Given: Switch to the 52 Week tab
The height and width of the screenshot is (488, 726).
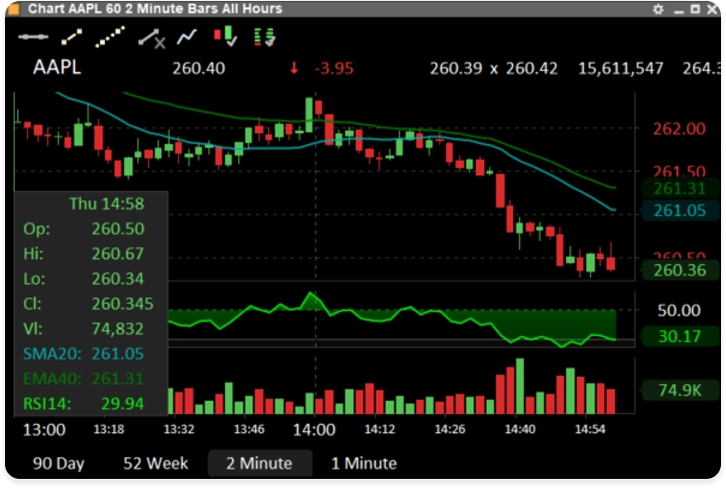Looking at the screenshot, I should point(156,463).
